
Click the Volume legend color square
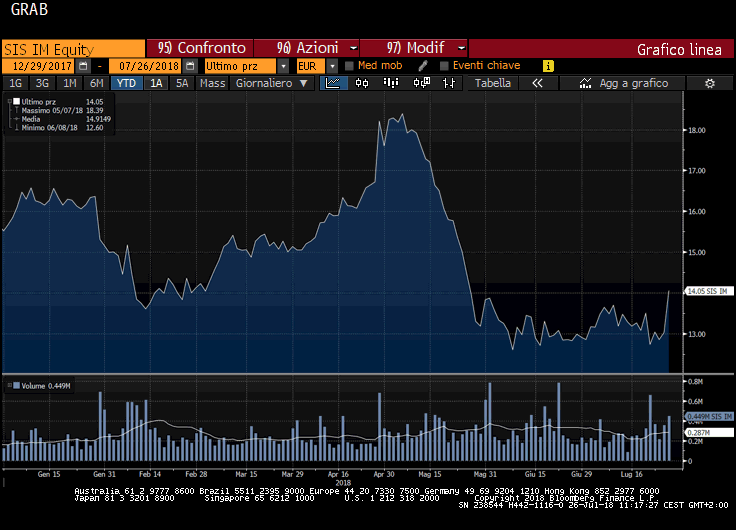(x=16, y=385)
